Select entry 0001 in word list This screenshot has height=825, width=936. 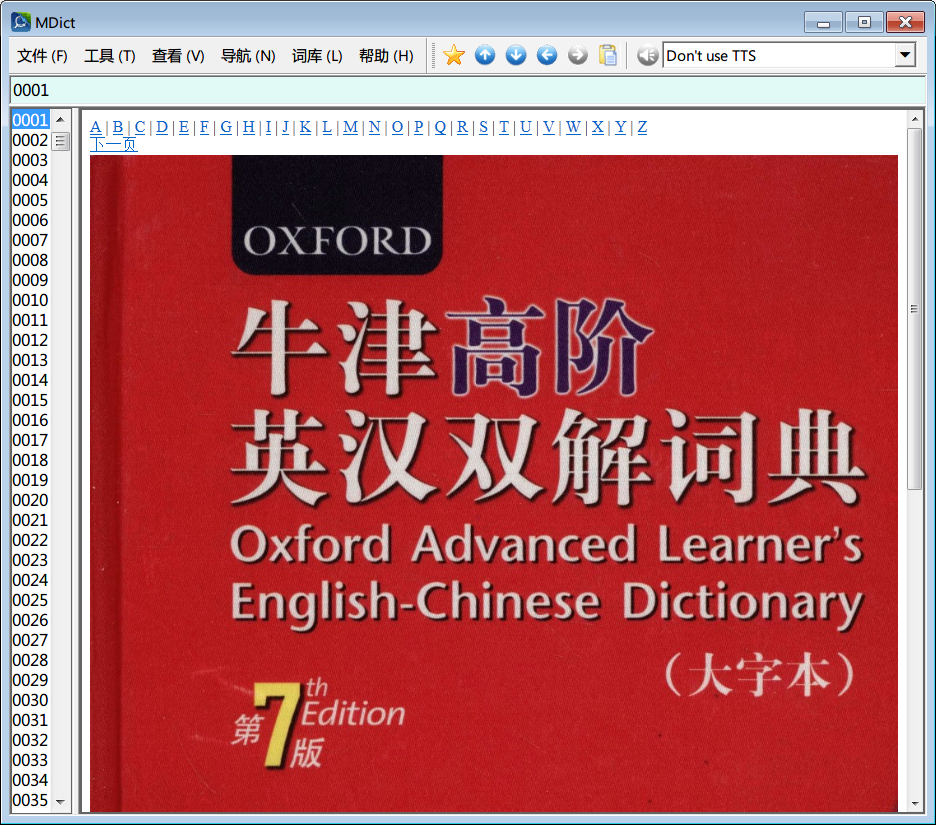tap(30, 120)
